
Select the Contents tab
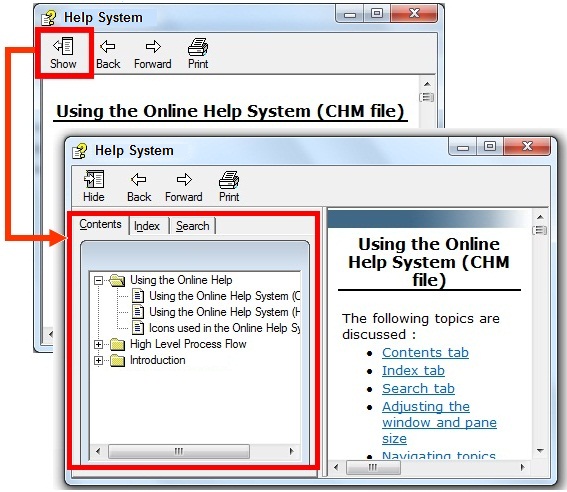(100, 224)
